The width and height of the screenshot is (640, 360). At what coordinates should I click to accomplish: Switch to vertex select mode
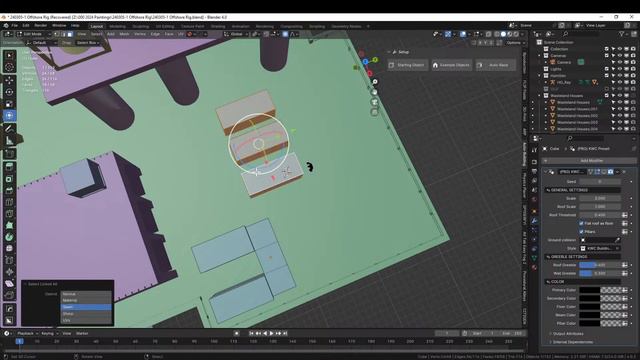(x=57, y=34)
